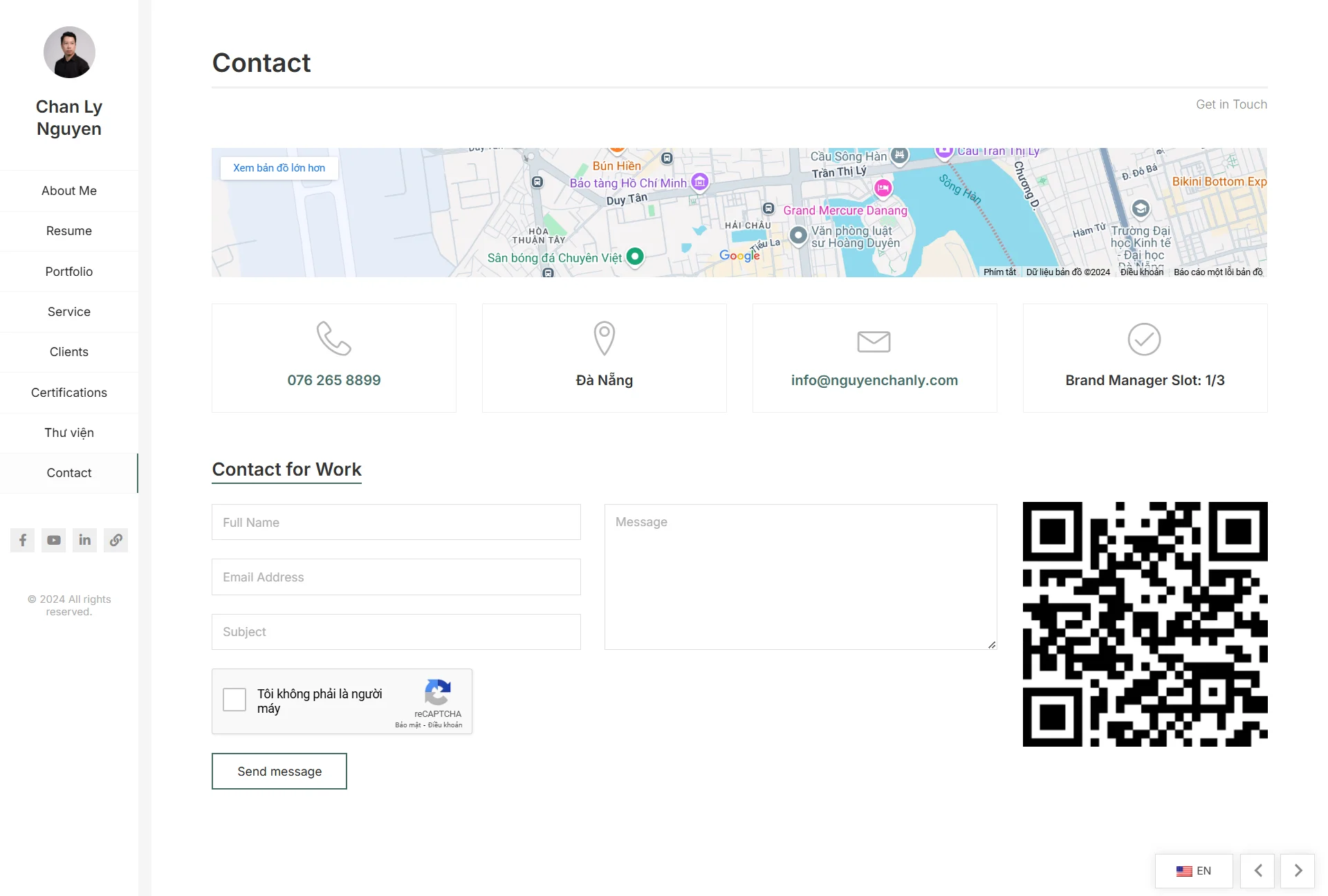Click the checkmark circle icon

click(1145, 339)
